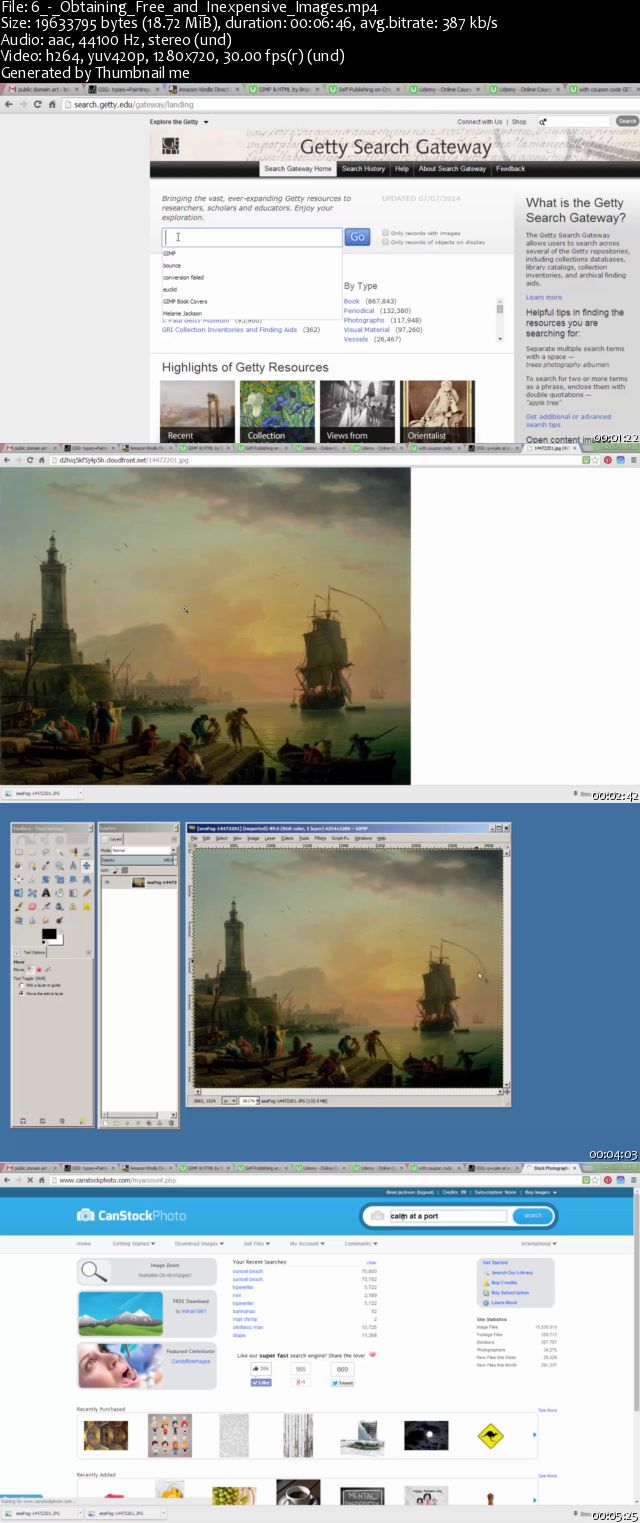Open CanStockPhoto Download Images menu
The height and width of the screenshot is (1523, 640).
(199, 1243)
